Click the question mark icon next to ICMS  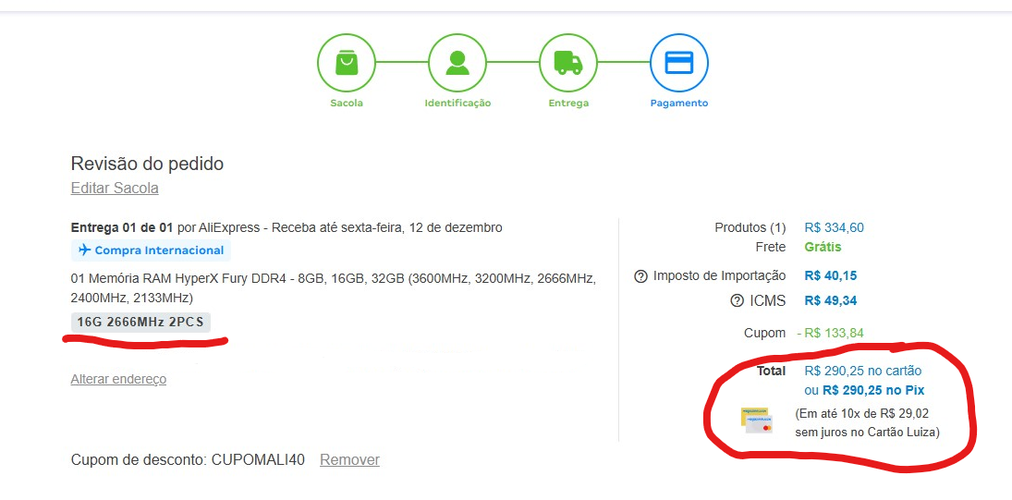(x=737, y=301)
